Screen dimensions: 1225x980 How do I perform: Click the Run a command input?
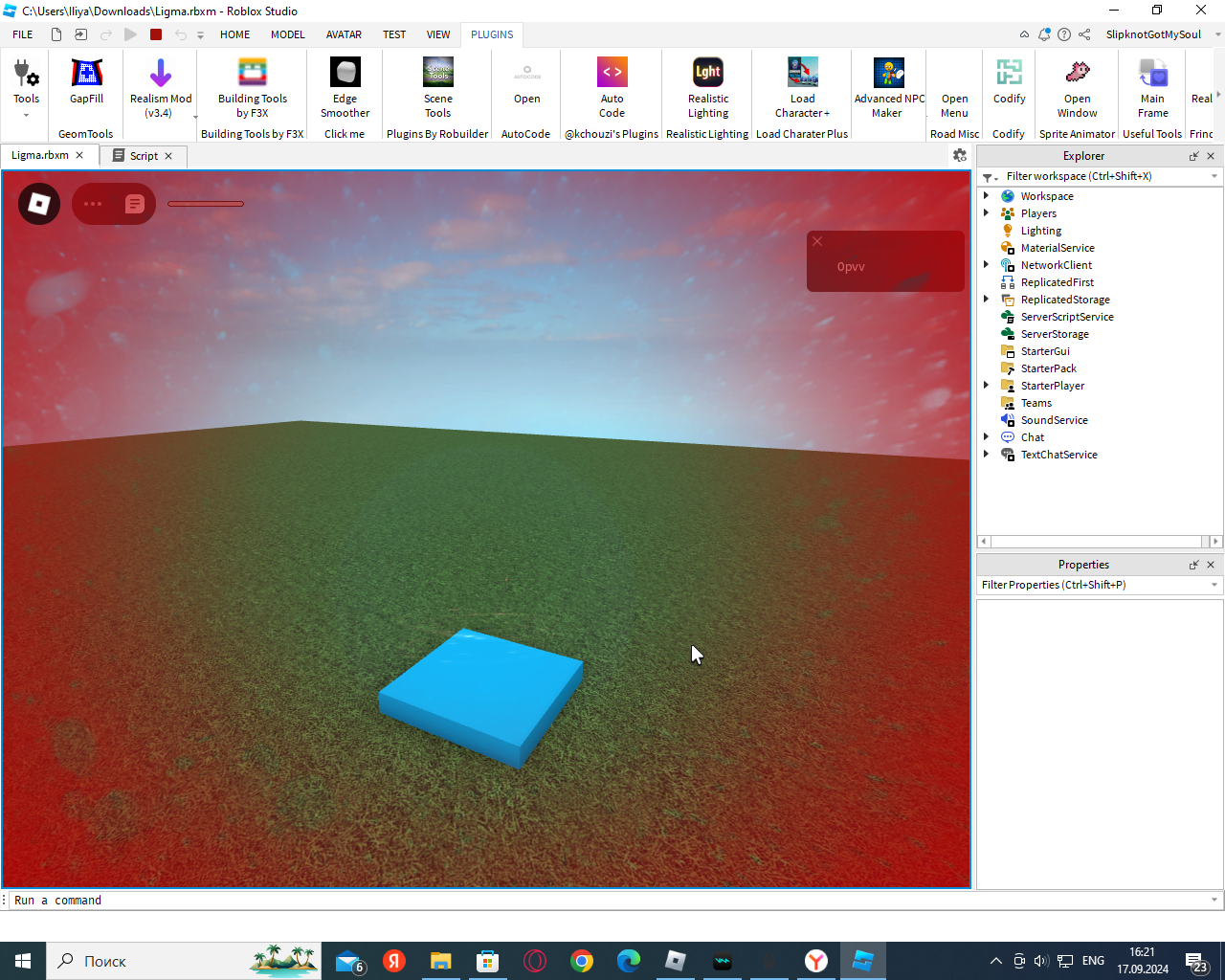tap(609, 900)
